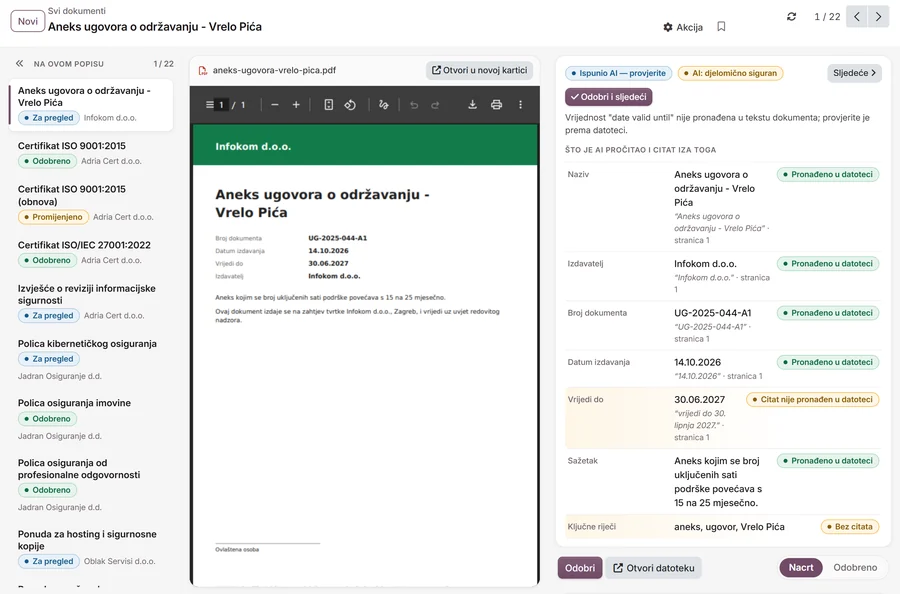Click the refresh icon near the page counter

(x=792, y=17)
